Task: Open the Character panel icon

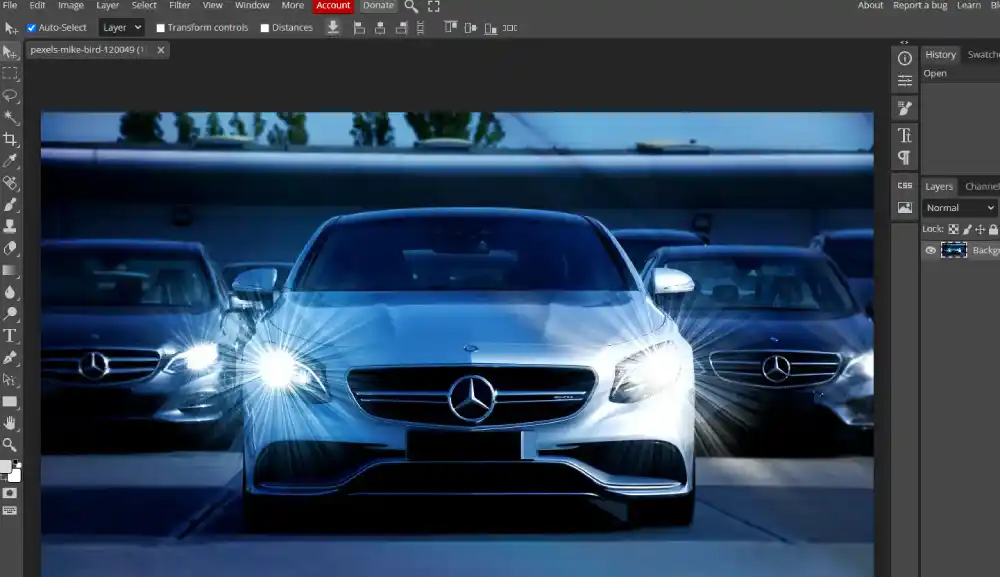Action: click(x=904, y=135)
